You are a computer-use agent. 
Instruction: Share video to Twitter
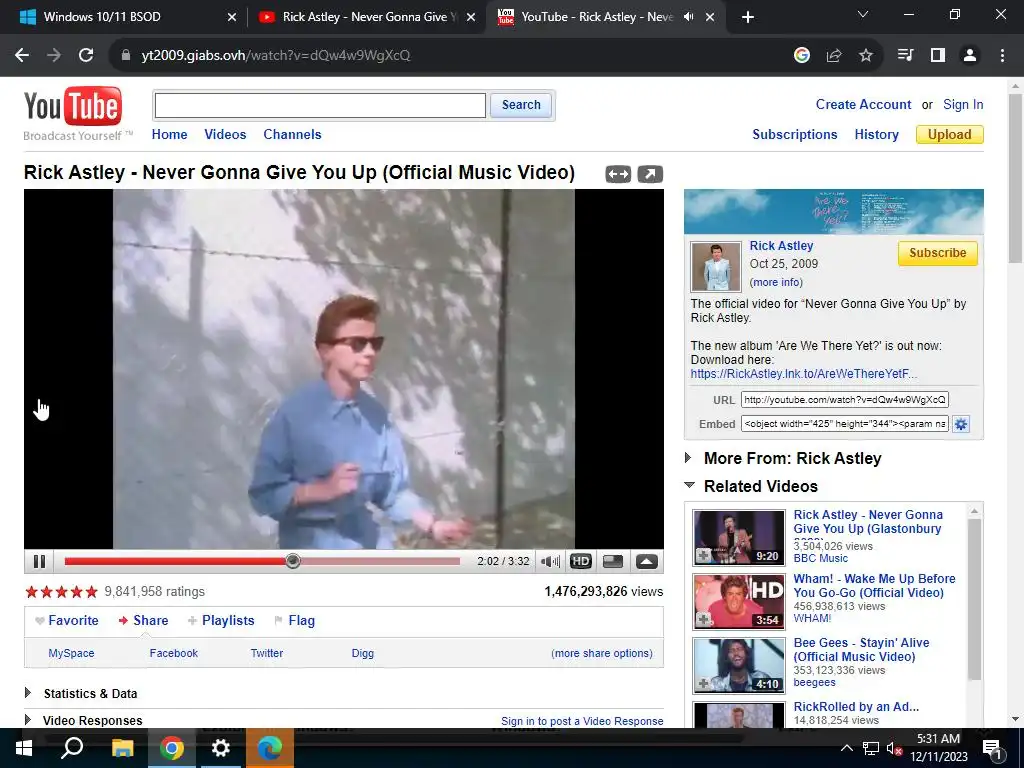tap(267, 653)
